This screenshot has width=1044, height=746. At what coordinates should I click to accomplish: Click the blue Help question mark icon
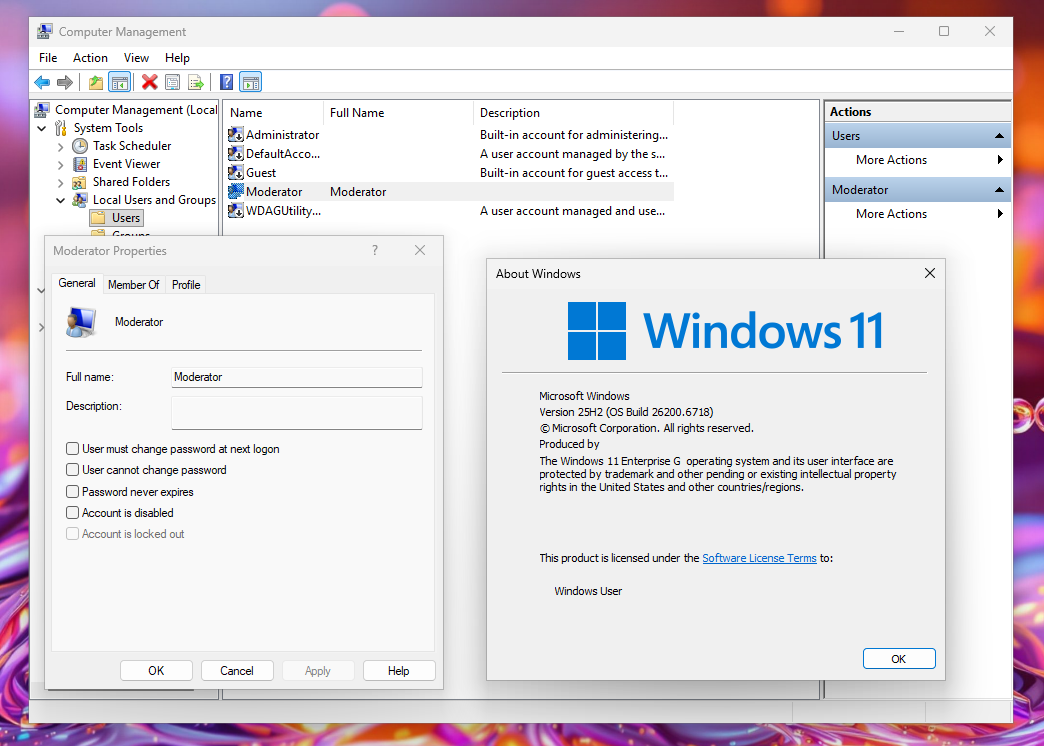[226, 82]
